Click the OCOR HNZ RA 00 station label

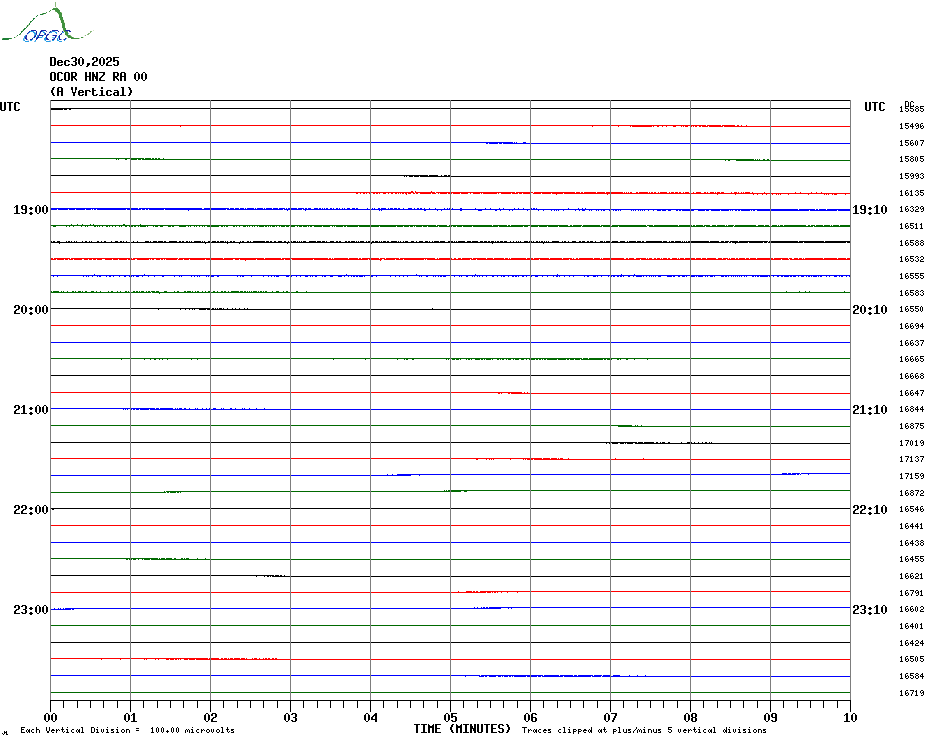coord(98,77)
